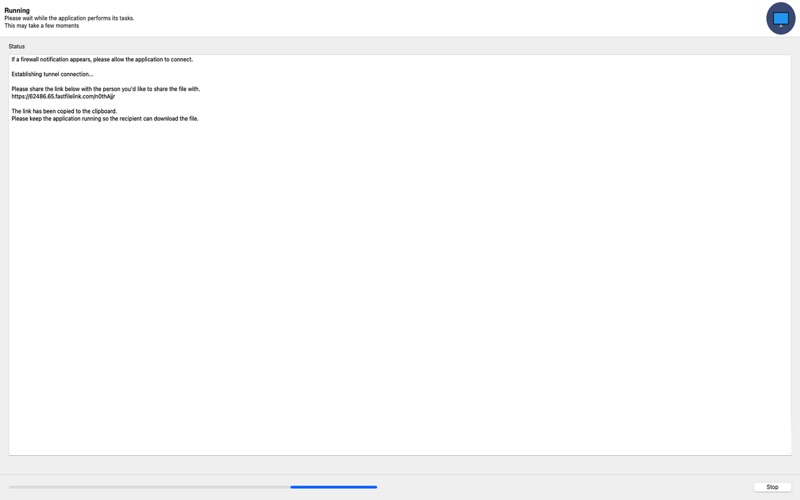Click the blue monitor application icon
Screen dimensions: 800x500
(780, 19)
